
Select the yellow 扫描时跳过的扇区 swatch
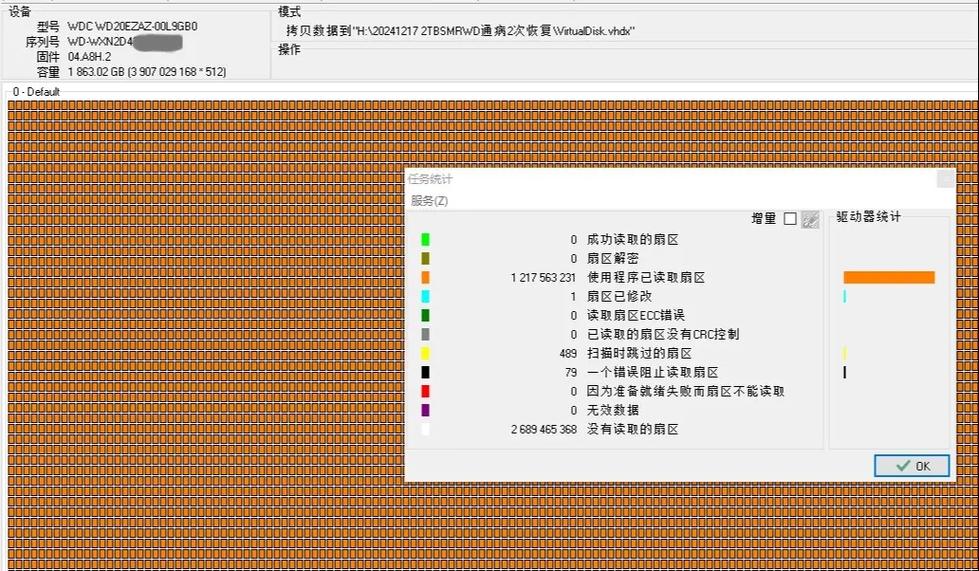425,353
